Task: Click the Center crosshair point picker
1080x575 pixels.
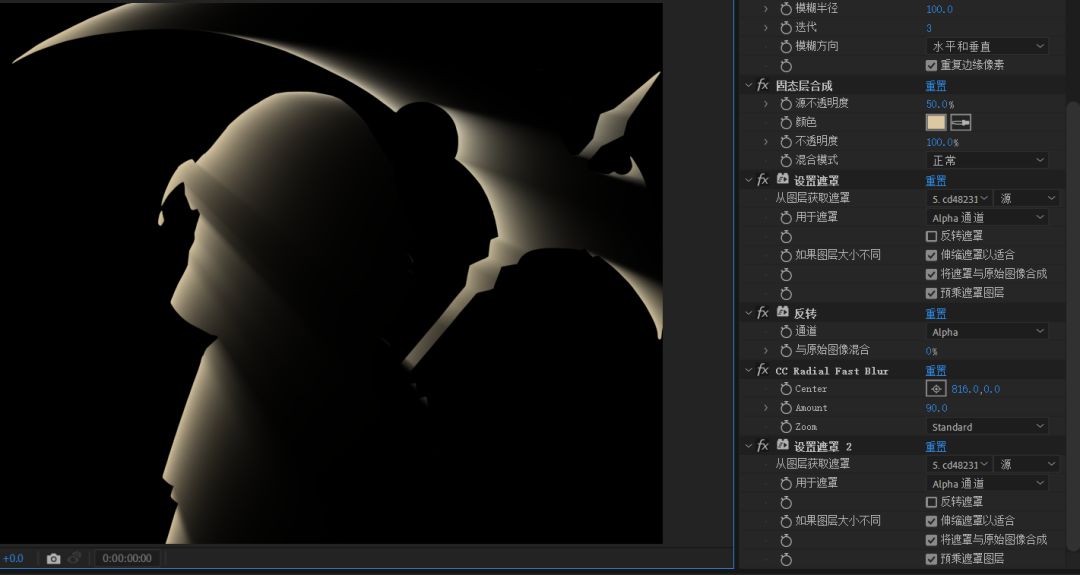Action: coord(936,389)
